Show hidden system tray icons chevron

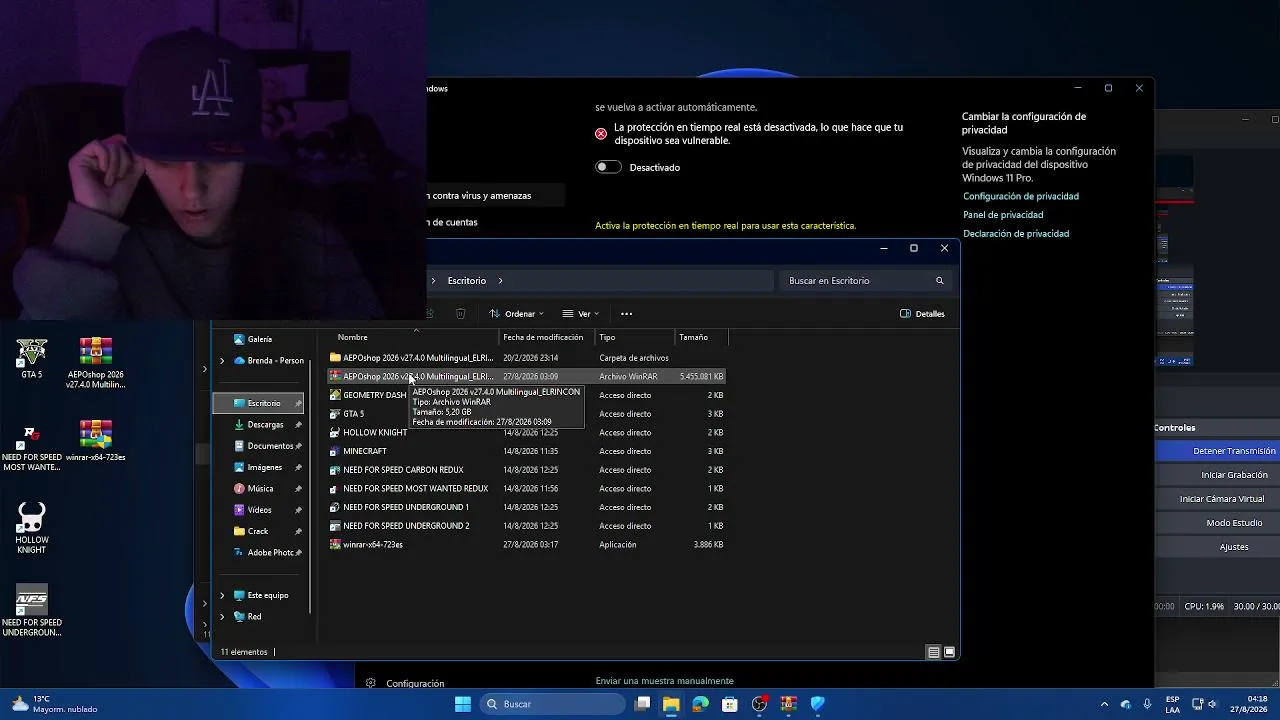(x=1104, y=704)
